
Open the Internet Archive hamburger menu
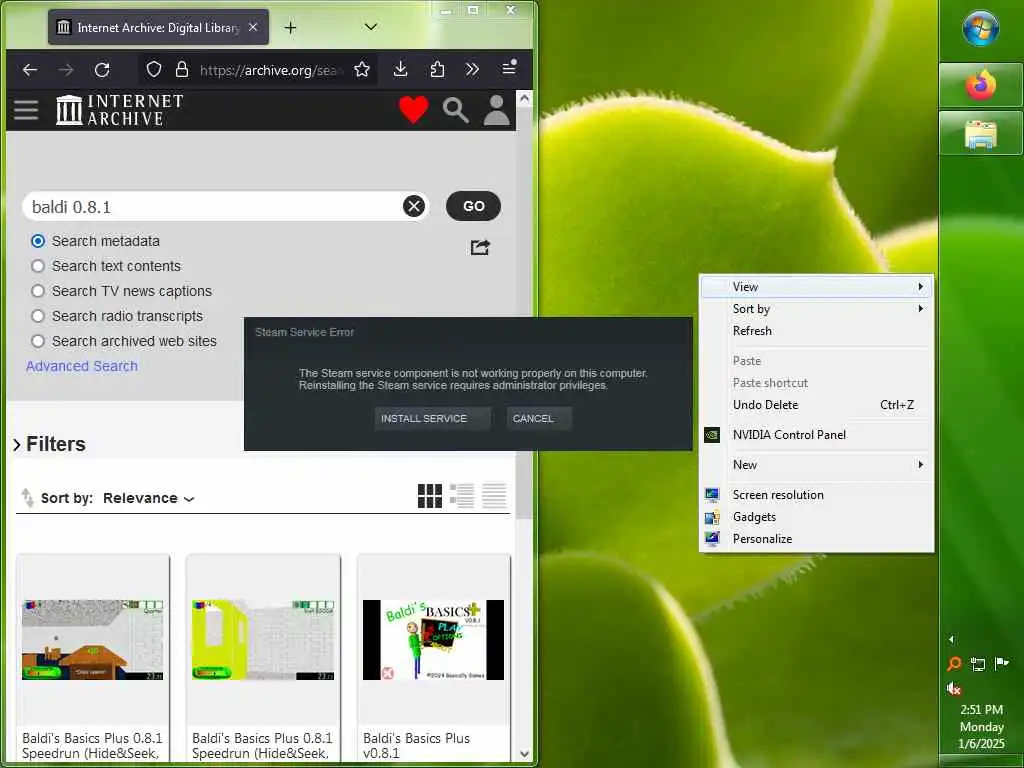tap(26, 110)
